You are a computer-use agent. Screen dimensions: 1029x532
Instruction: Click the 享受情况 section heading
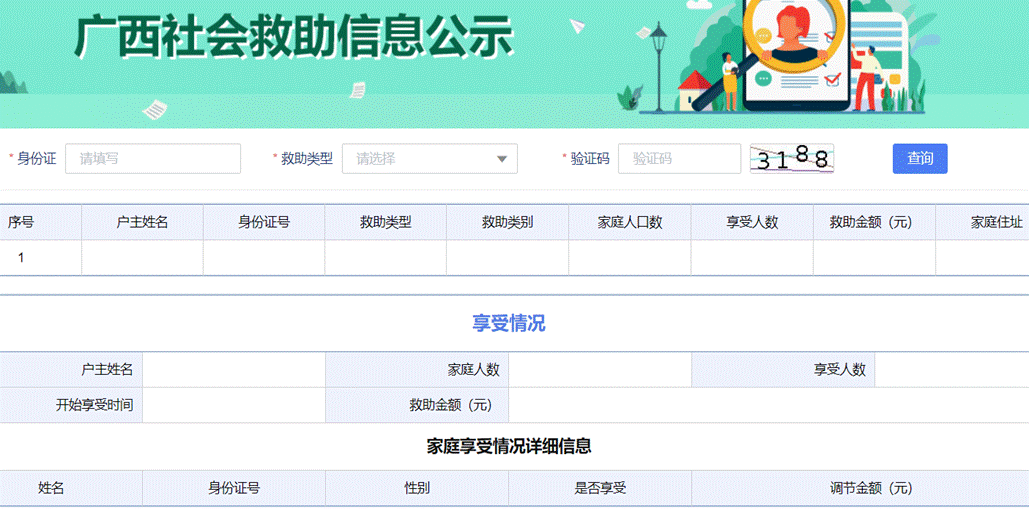coord(508,323)
